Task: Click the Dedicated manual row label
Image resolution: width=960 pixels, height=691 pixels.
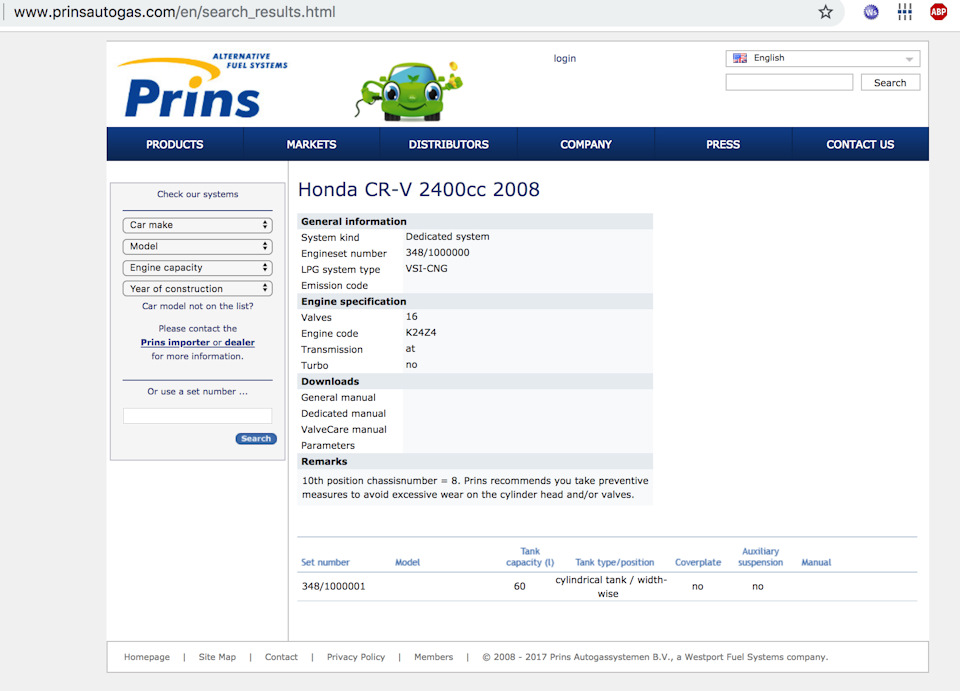Action: 343,414
